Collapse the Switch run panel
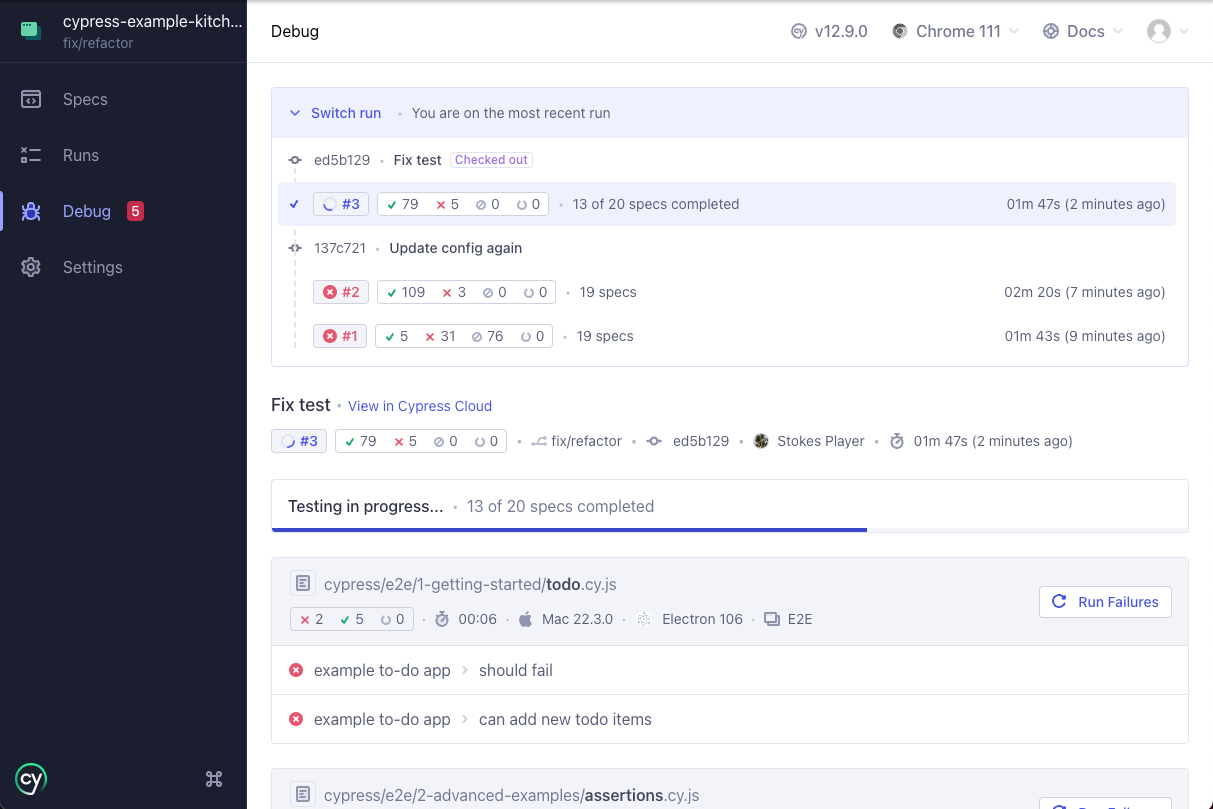The image size is (1213, 809). [335, 113]
